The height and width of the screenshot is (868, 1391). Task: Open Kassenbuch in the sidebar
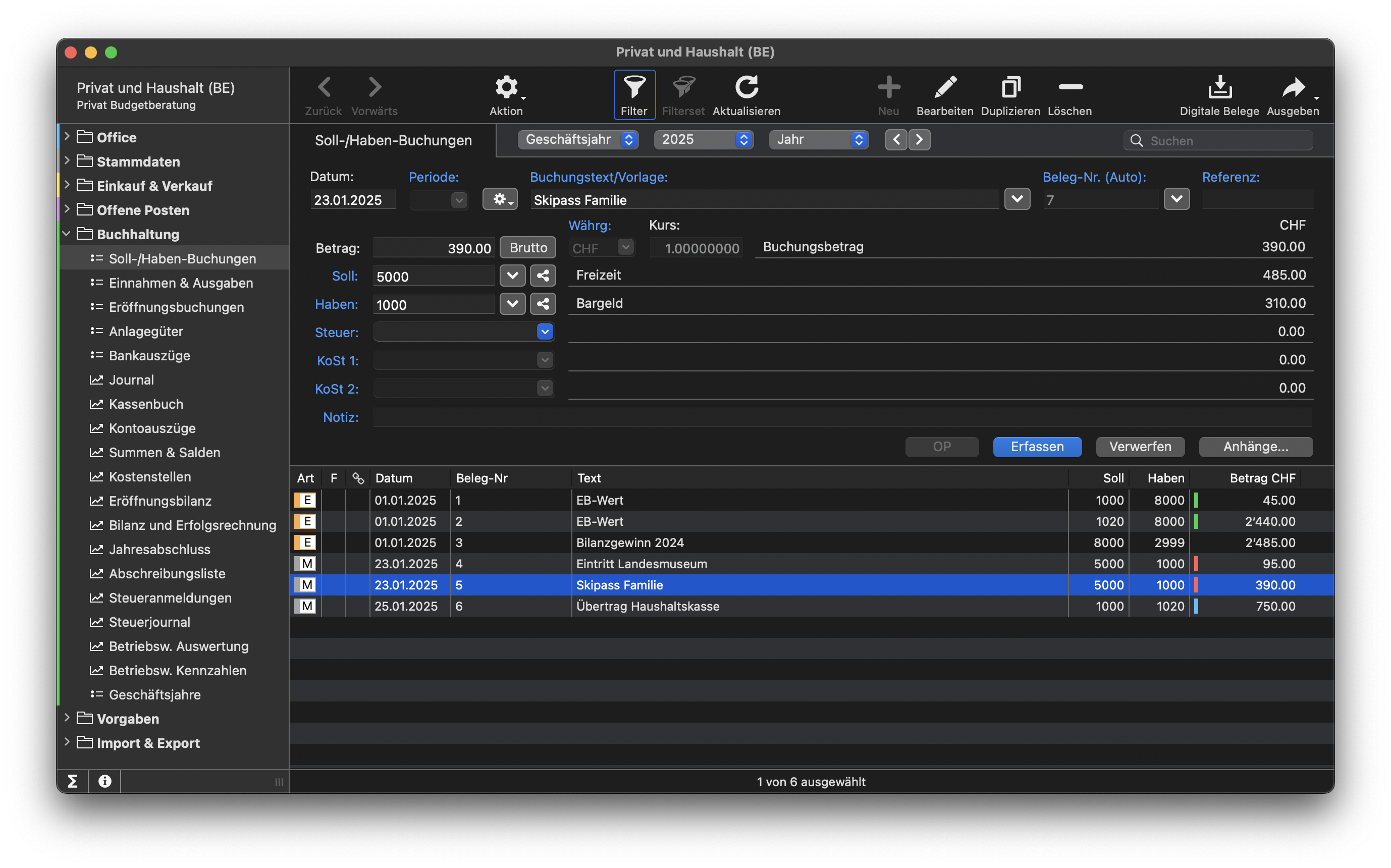146,404
